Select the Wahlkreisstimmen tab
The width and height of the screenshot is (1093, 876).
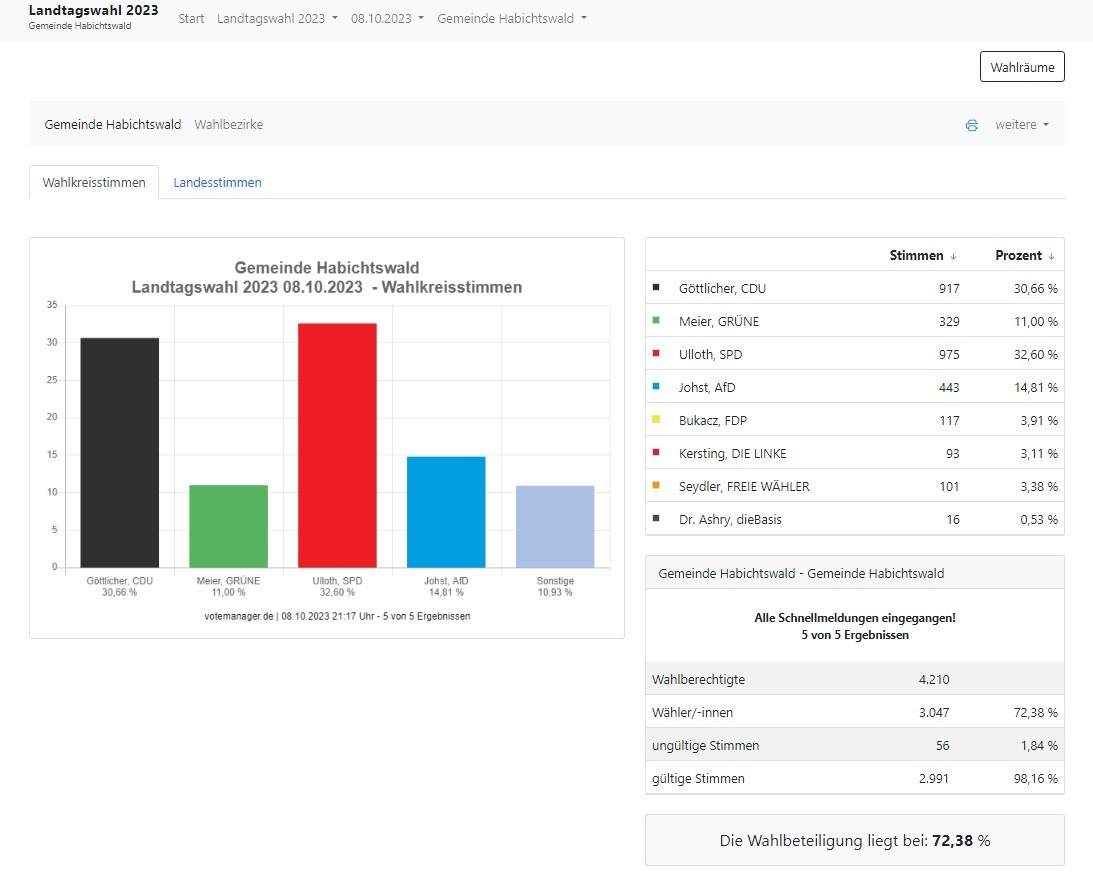click(94, 182)
